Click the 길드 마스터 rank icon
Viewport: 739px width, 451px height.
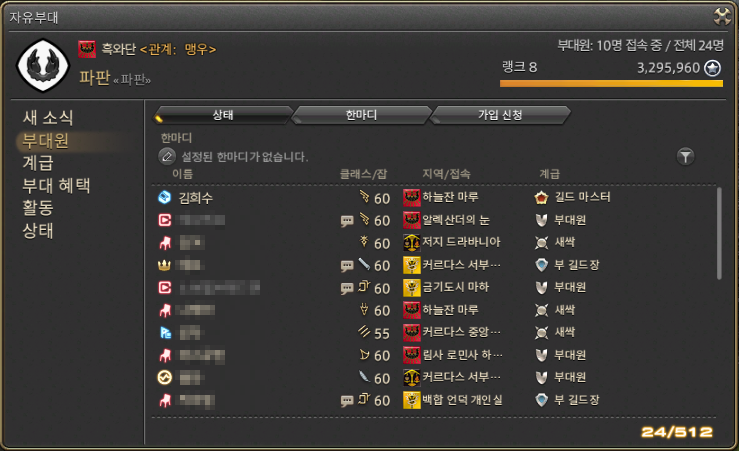click(x=542, y=197)
